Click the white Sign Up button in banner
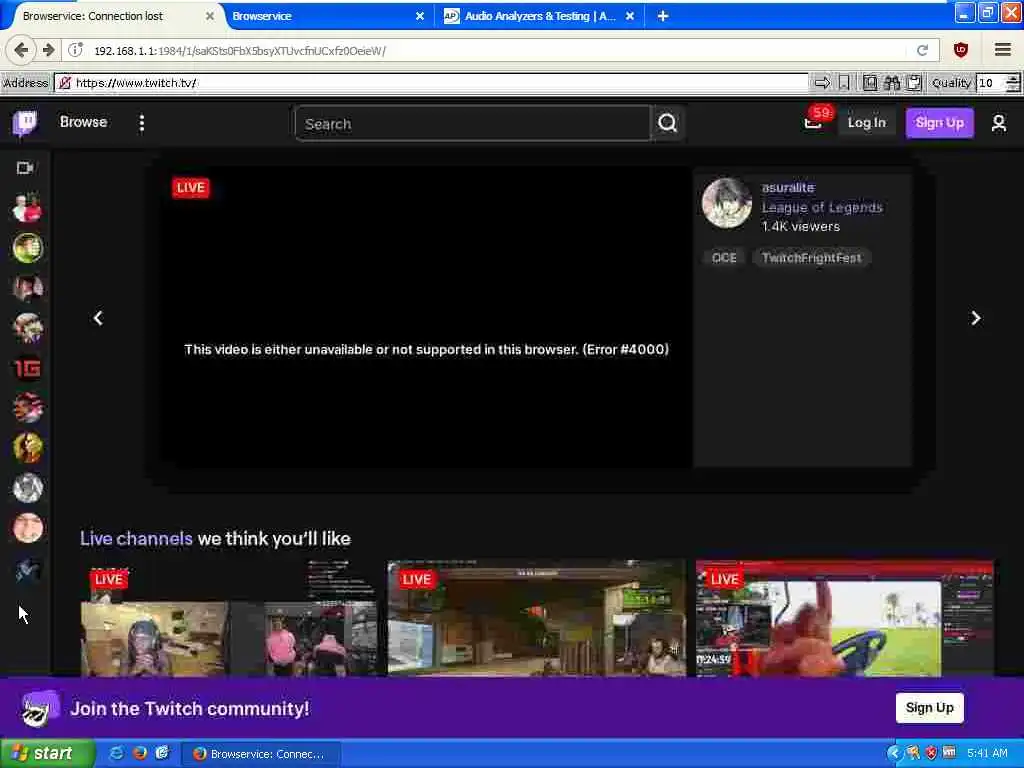This screenshot has height=768, width=1024. (x=929, y=707)
